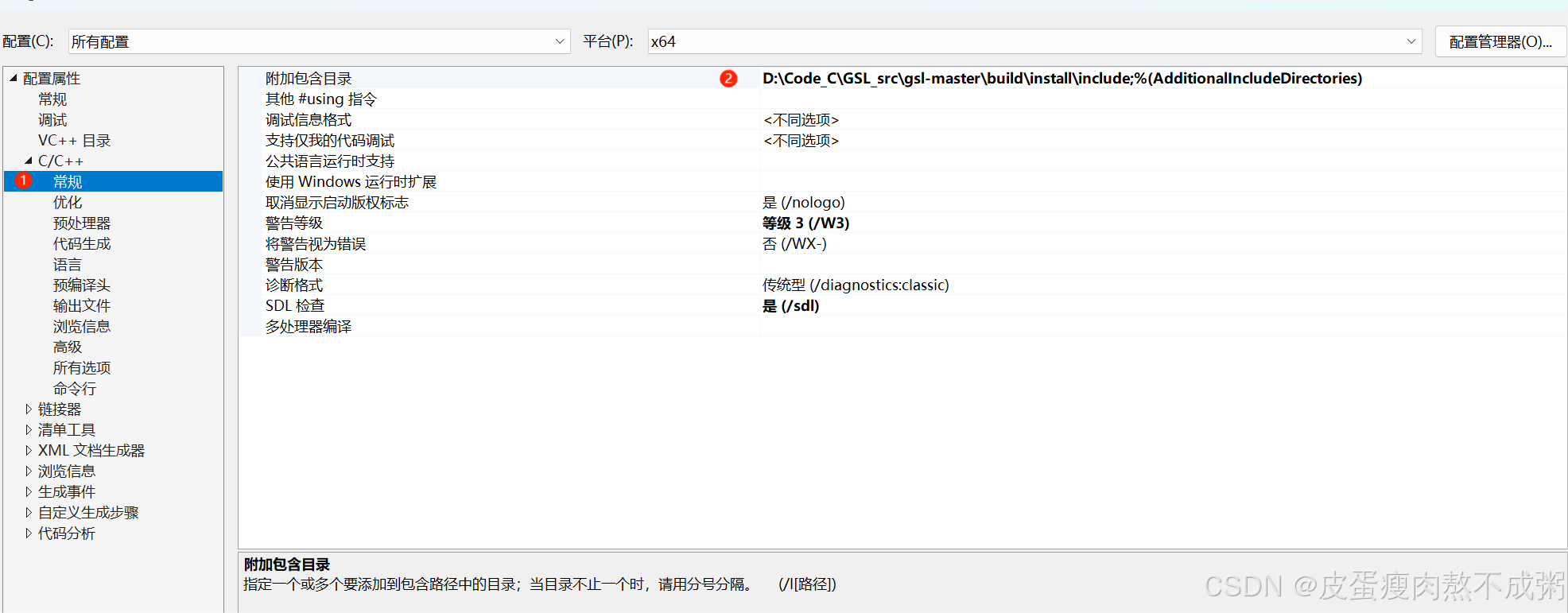Viewport: 1568px width, 613px height.
Task: Click the 诊断格式 property label
Action: tap(294, 285)
